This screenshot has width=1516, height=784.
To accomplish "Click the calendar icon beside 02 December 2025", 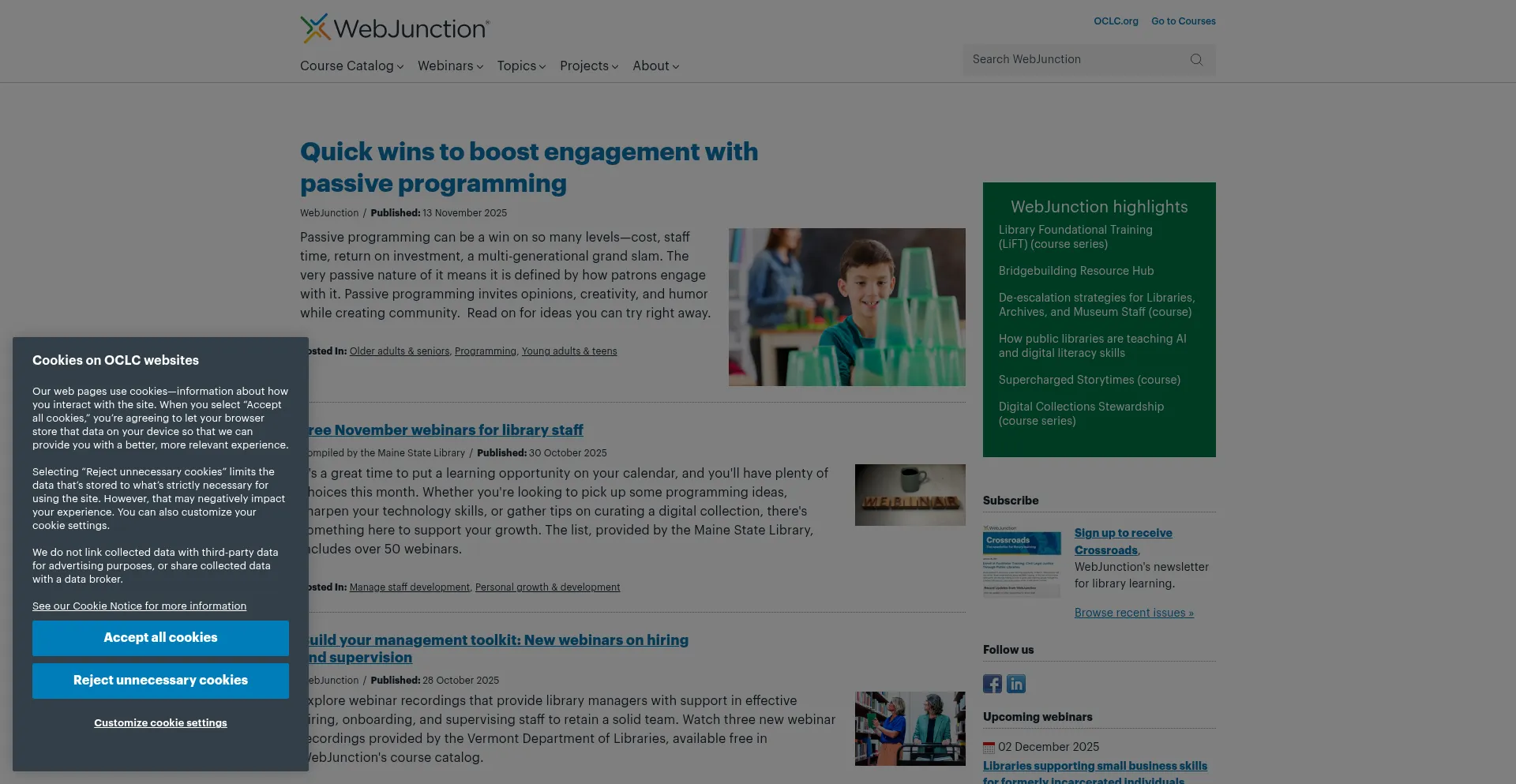I will [989, 748].
